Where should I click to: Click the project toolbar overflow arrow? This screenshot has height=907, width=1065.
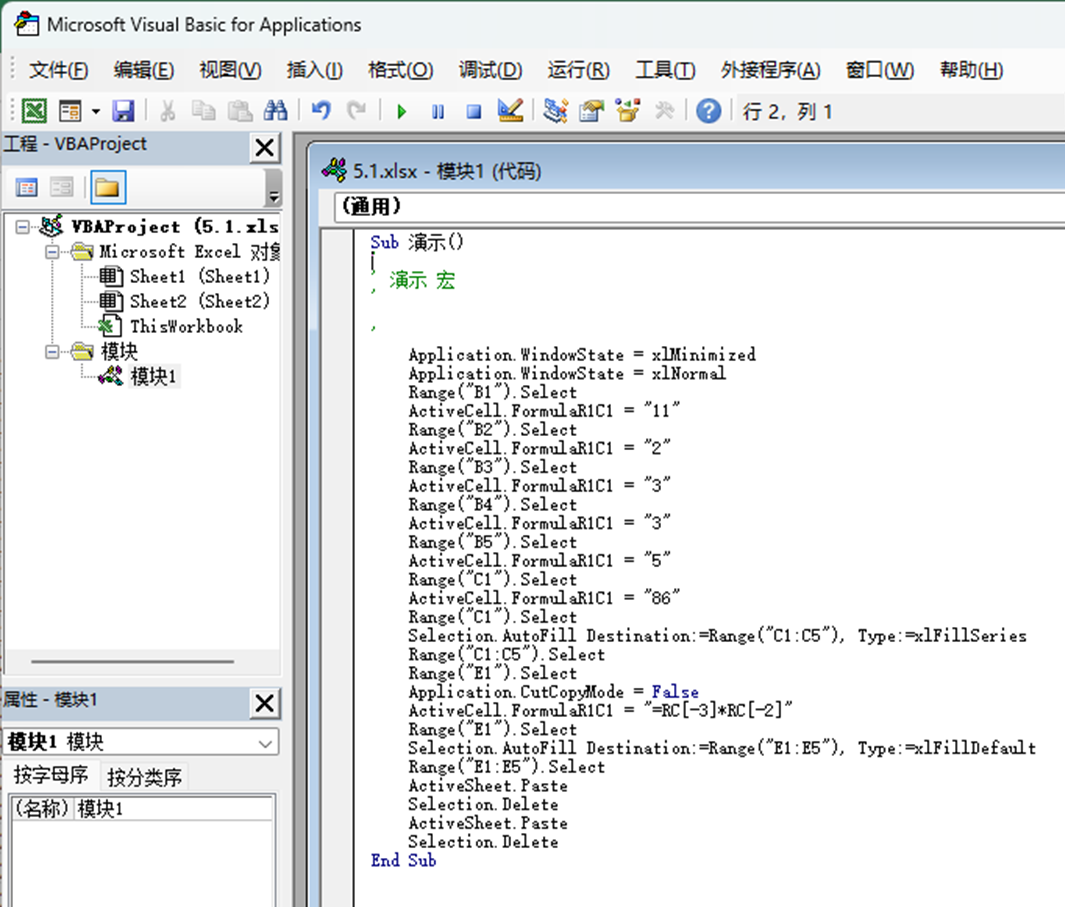[x=273, y=188]
